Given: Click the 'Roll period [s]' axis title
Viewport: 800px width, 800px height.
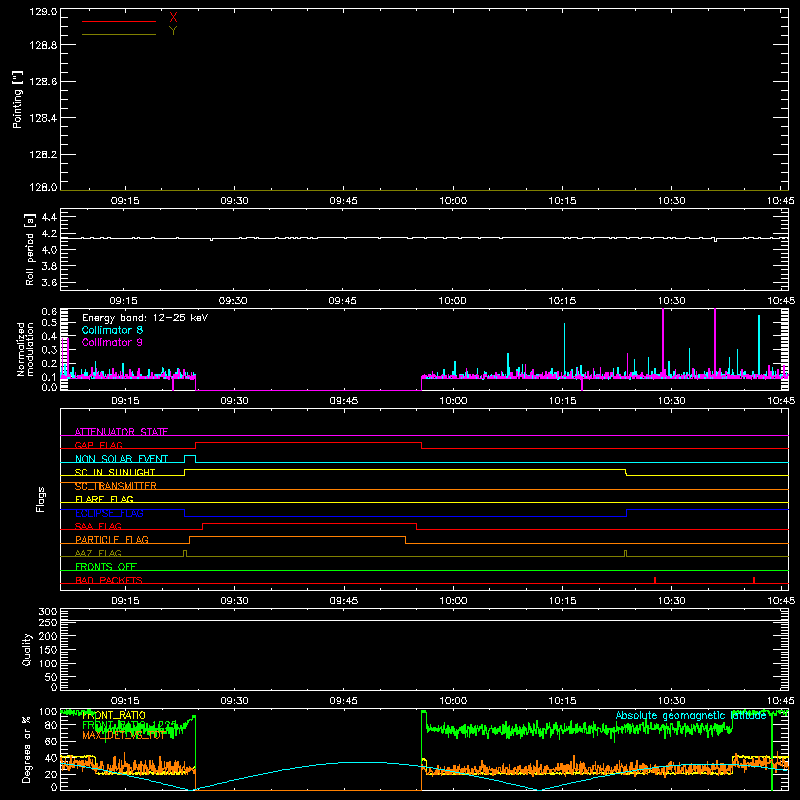Looking at the screenshot, I should pos(30,249).
